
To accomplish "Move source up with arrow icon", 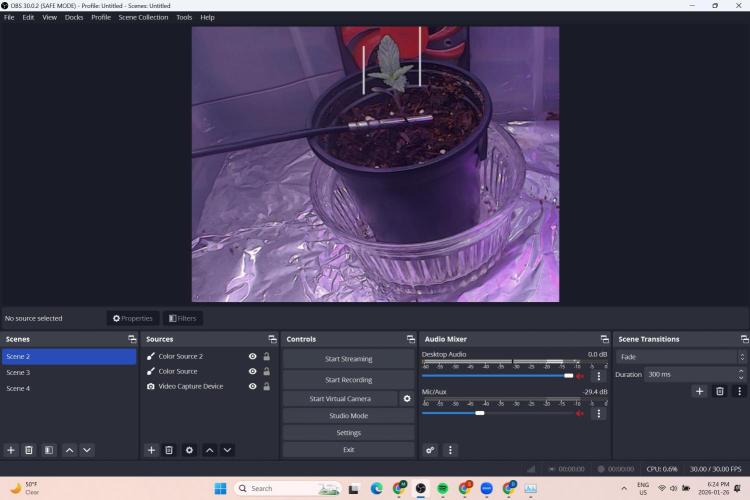I will click(x=210, y=450).
